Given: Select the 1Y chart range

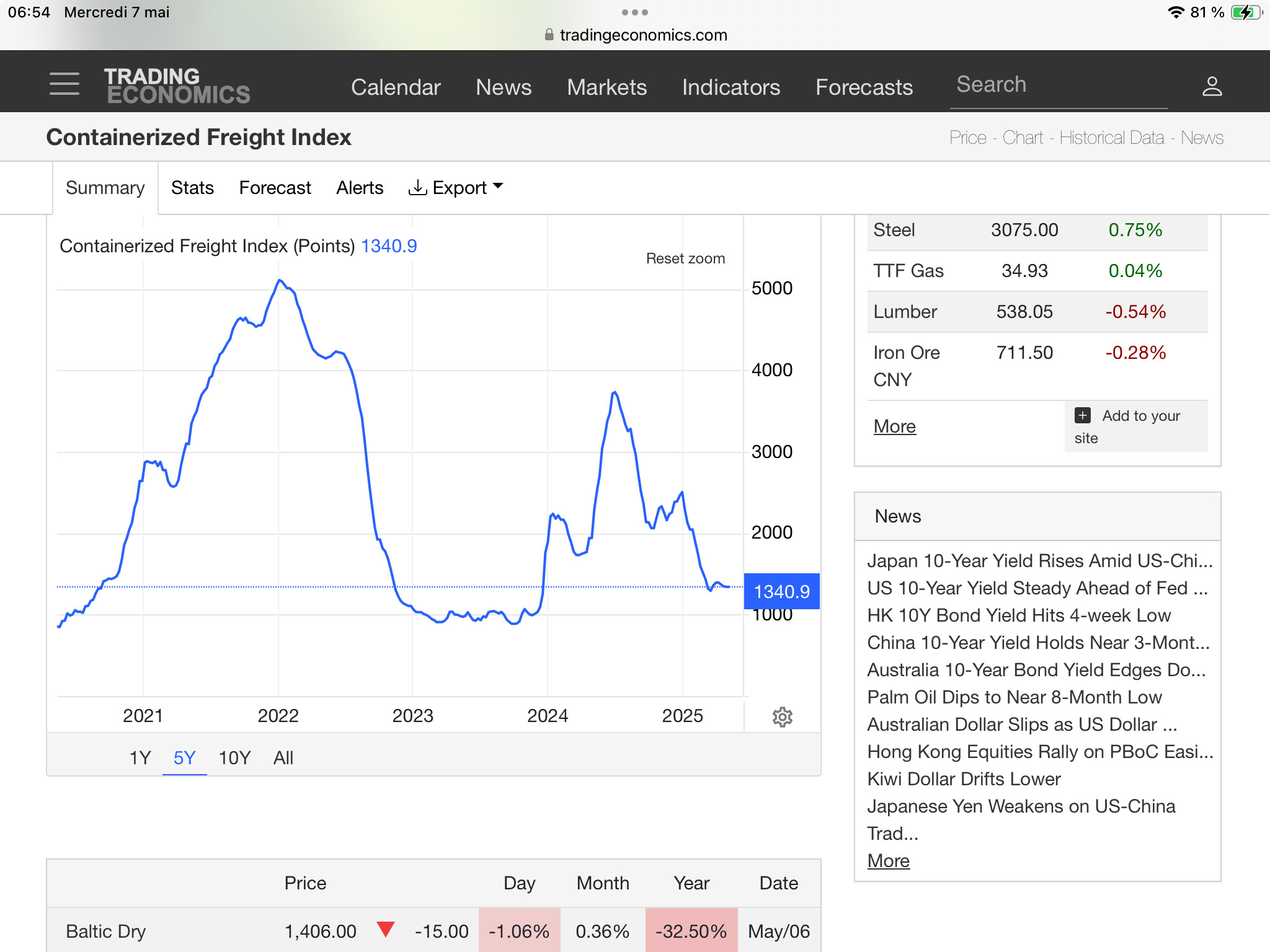Looking at the screenshot, I should pos(140,757).
